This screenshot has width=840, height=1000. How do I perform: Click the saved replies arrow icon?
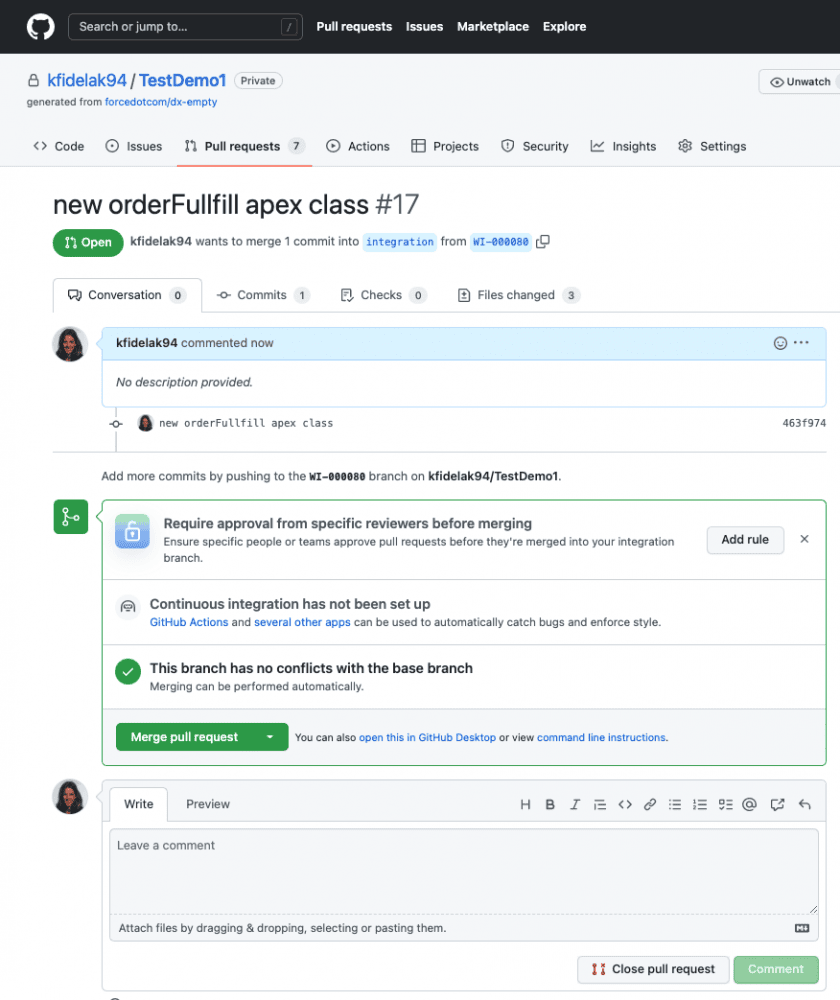click(x=804, y=805)
